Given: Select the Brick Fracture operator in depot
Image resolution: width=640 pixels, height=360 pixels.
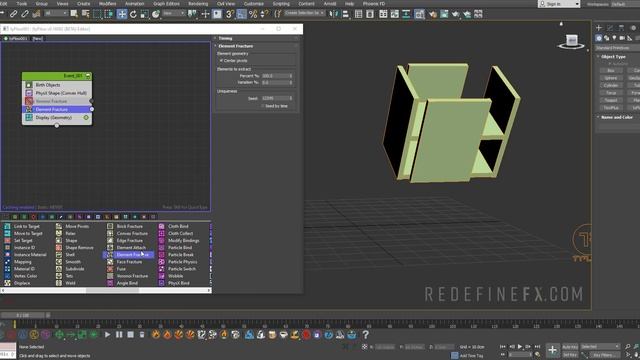Looking at the screenshot, I should pyautogui.click(x=125, y=226).
